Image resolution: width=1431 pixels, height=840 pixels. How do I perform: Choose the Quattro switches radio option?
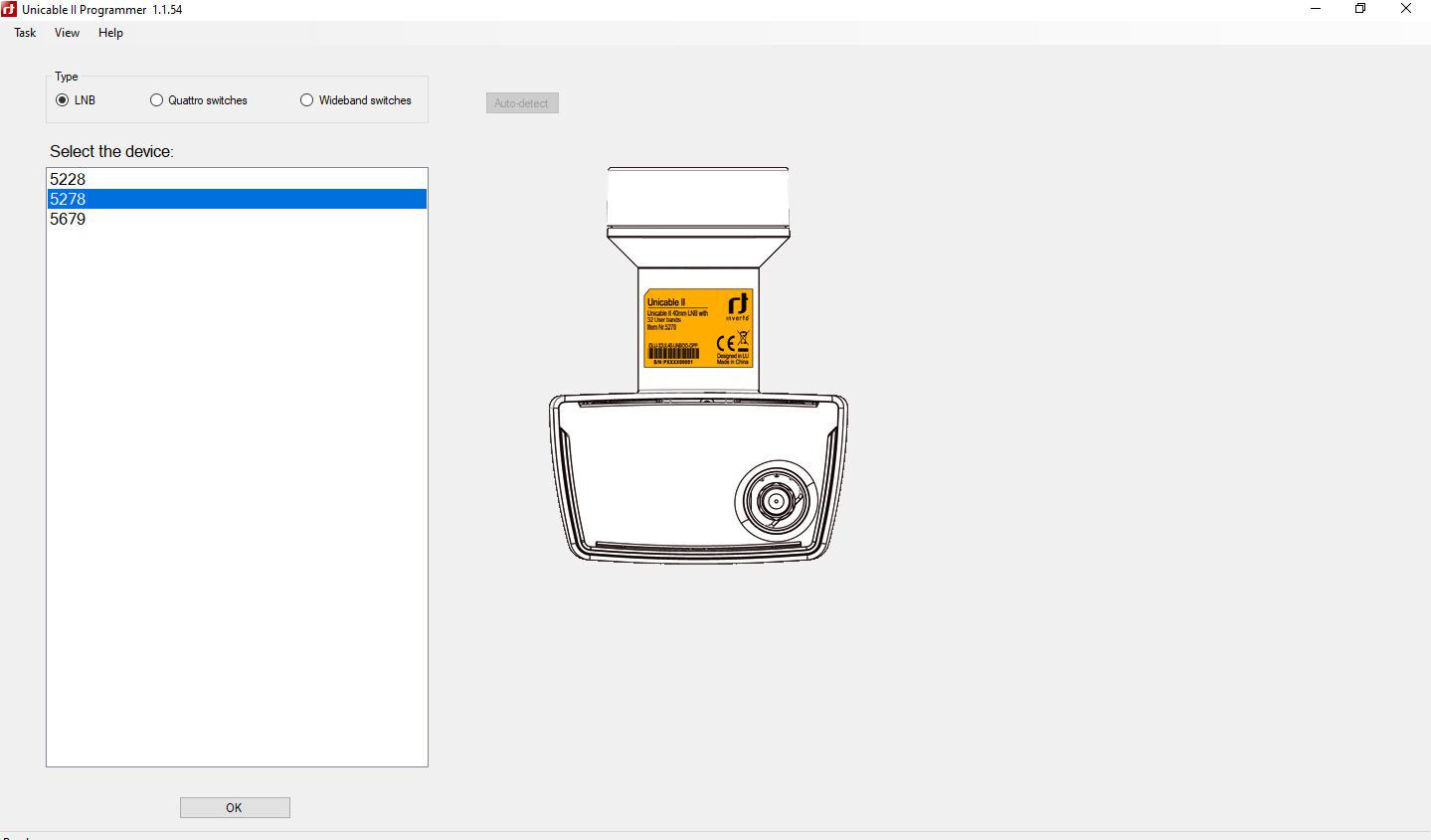[x=157, y=100]
